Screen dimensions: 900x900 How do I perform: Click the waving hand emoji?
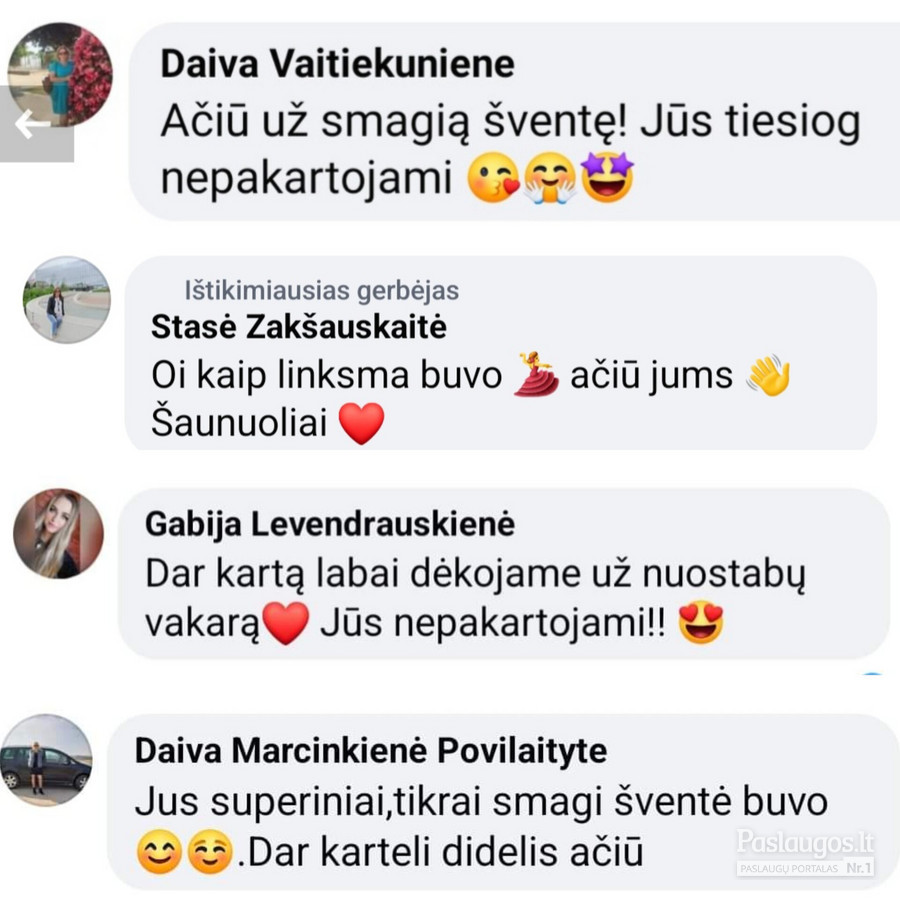(769, 375)
